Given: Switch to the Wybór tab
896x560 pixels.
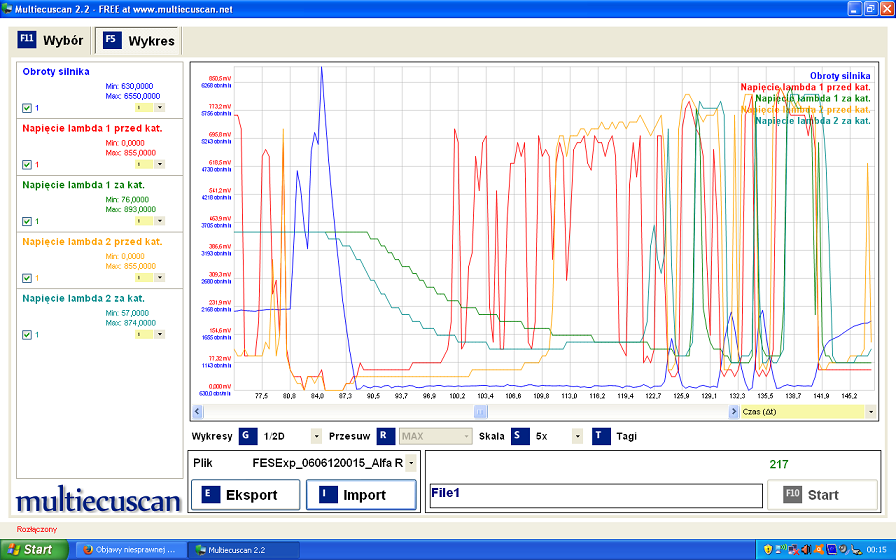Looking at the screenshot, I should 51,41.
